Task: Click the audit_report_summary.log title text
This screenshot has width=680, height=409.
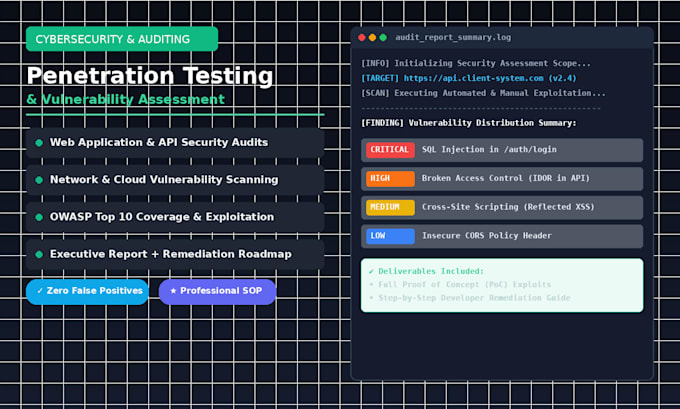Action: coord(453,38)
